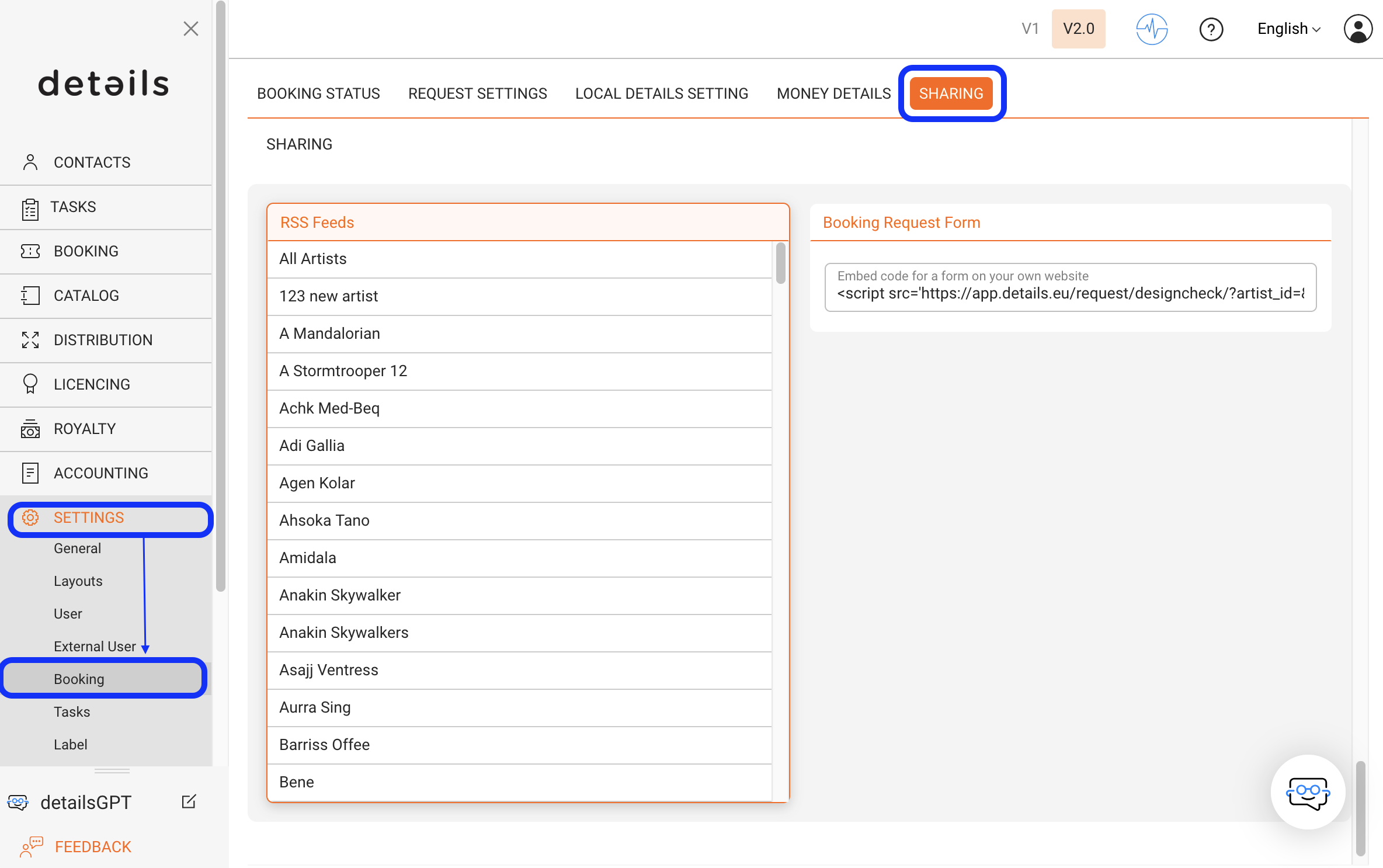Click the RSS Feeds list scrollbar
Viewport: 1383px width, 868px height.
[x=780, y=263]
